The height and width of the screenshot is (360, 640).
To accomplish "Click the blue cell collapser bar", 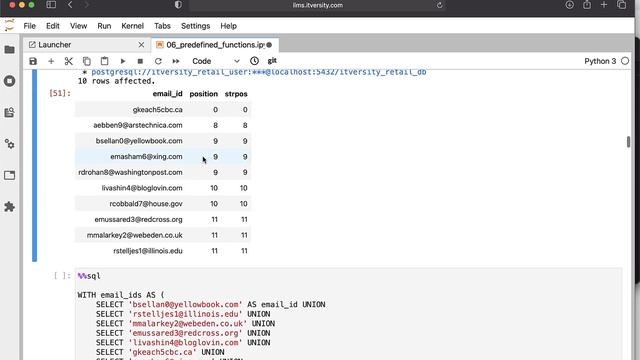I will pos(34,165).
